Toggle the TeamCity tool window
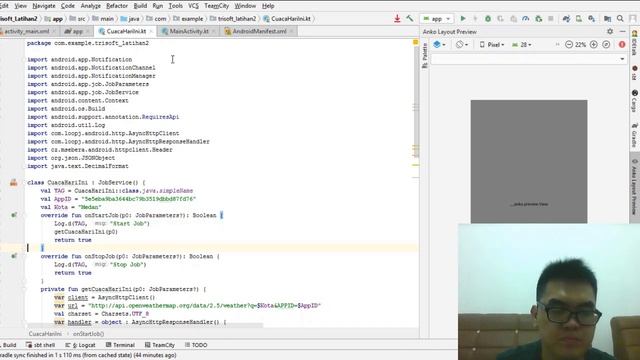Image resolution: width=640 pixels, height=360 pixels. point(160,345)
